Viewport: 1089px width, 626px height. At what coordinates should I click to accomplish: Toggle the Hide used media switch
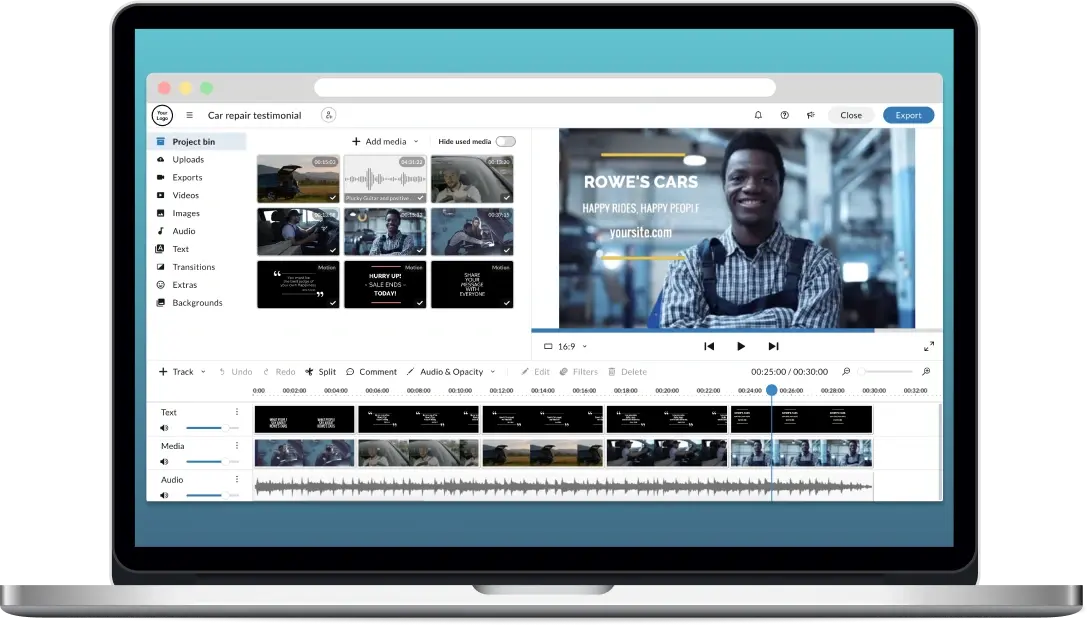click(504, 141)
